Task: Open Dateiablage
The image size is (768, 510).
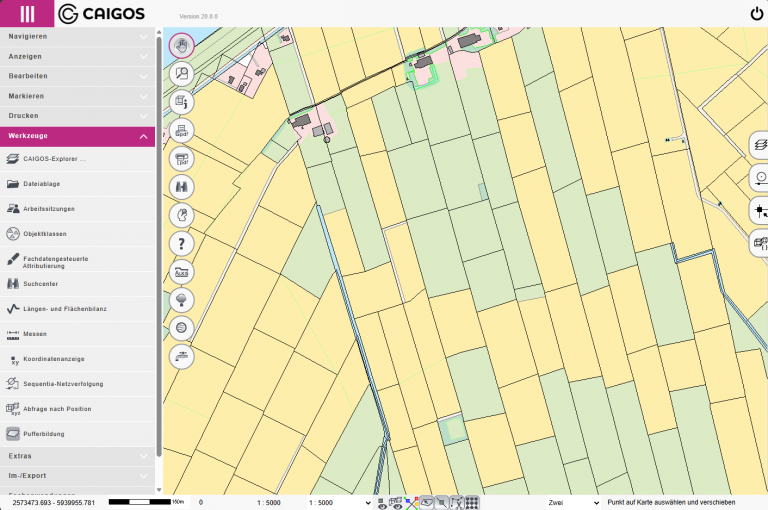Action: pos(77,184)
